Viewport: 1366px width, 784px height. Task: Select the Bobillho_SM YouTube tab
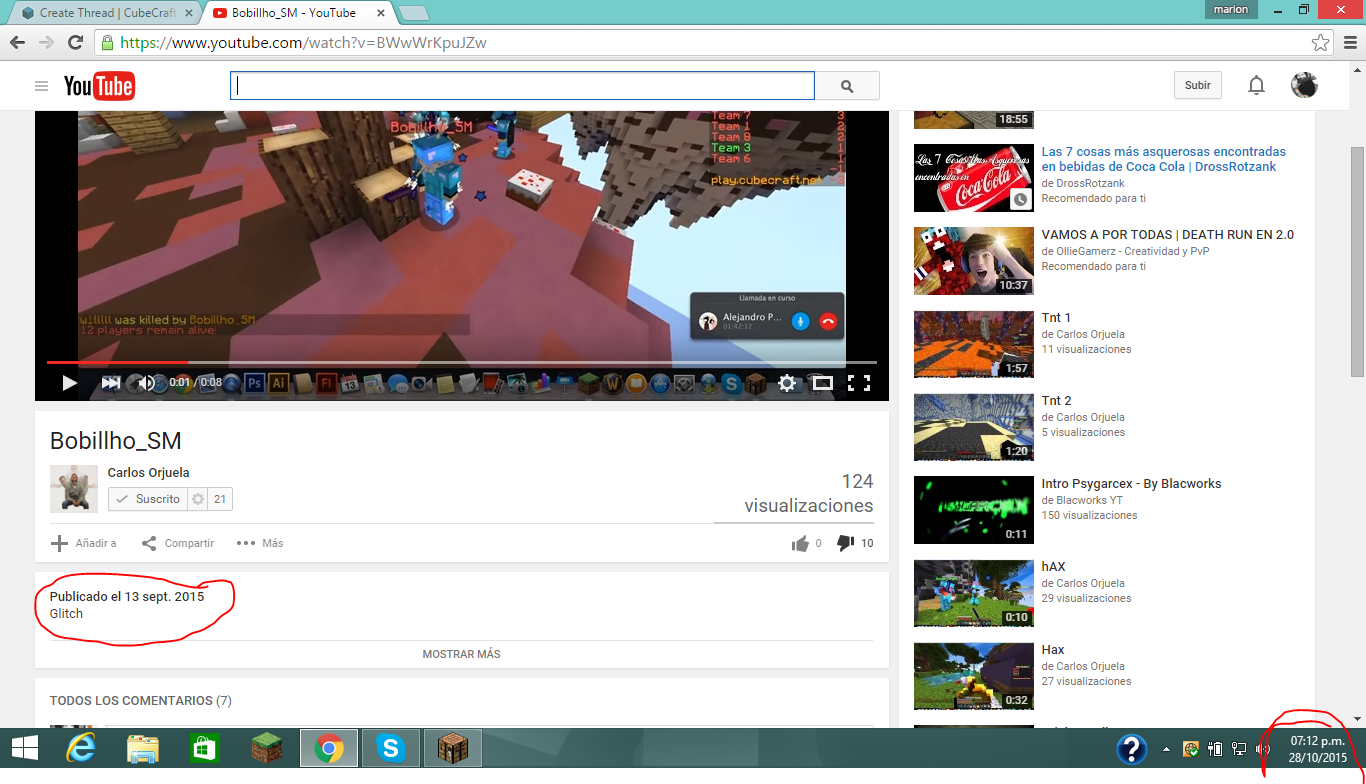tap(293, 13)
